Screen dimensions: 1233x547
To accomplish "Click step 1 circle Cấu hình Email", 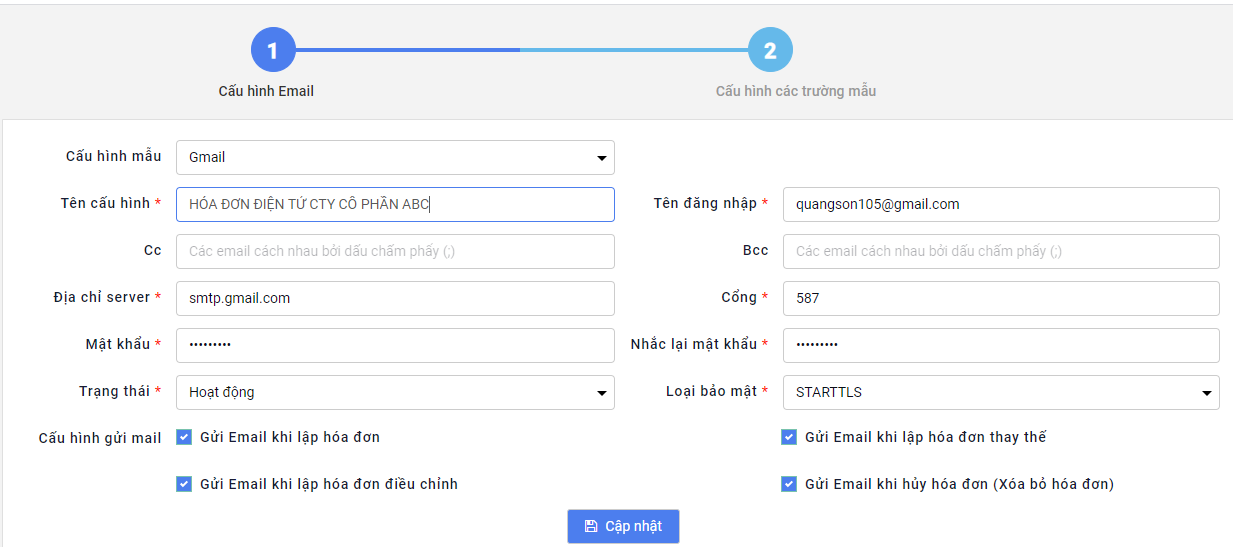I will coord(273,50).
